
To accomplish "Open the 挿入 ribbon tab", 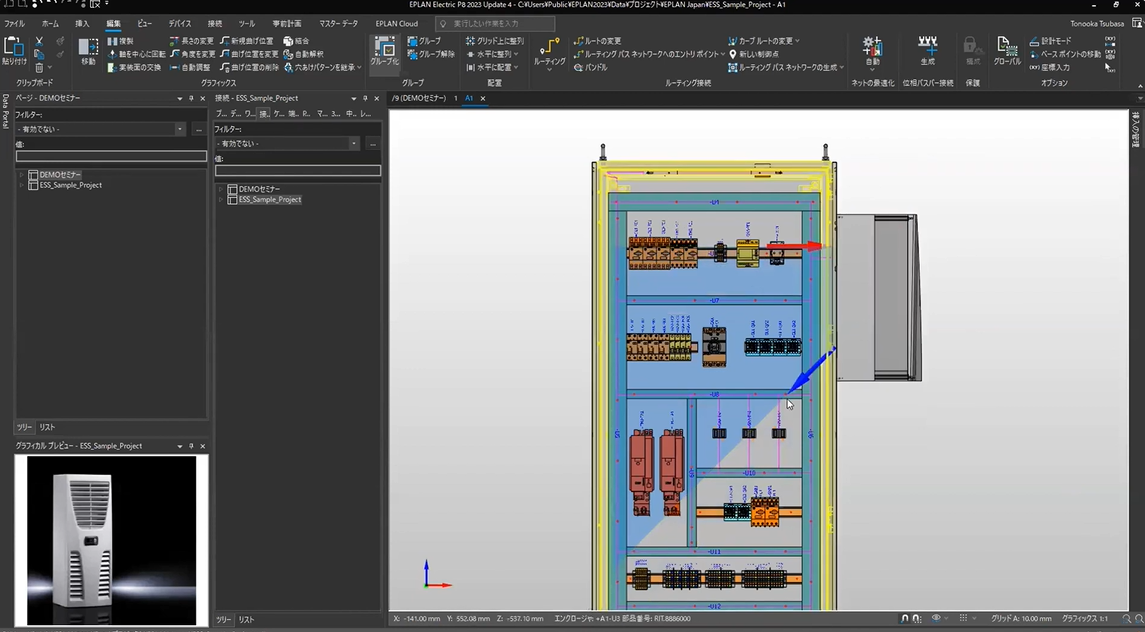I will coord(82,23).
